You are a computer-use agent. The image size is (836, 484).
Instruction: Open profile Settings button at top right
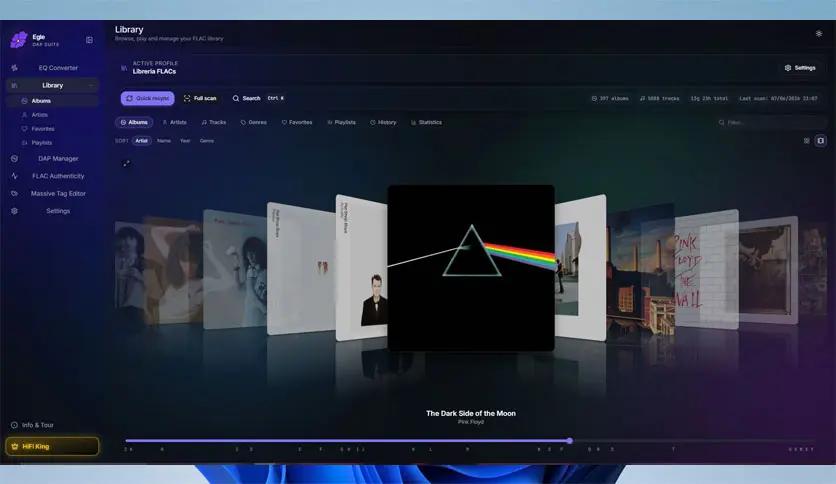click(x=800, y=68)
